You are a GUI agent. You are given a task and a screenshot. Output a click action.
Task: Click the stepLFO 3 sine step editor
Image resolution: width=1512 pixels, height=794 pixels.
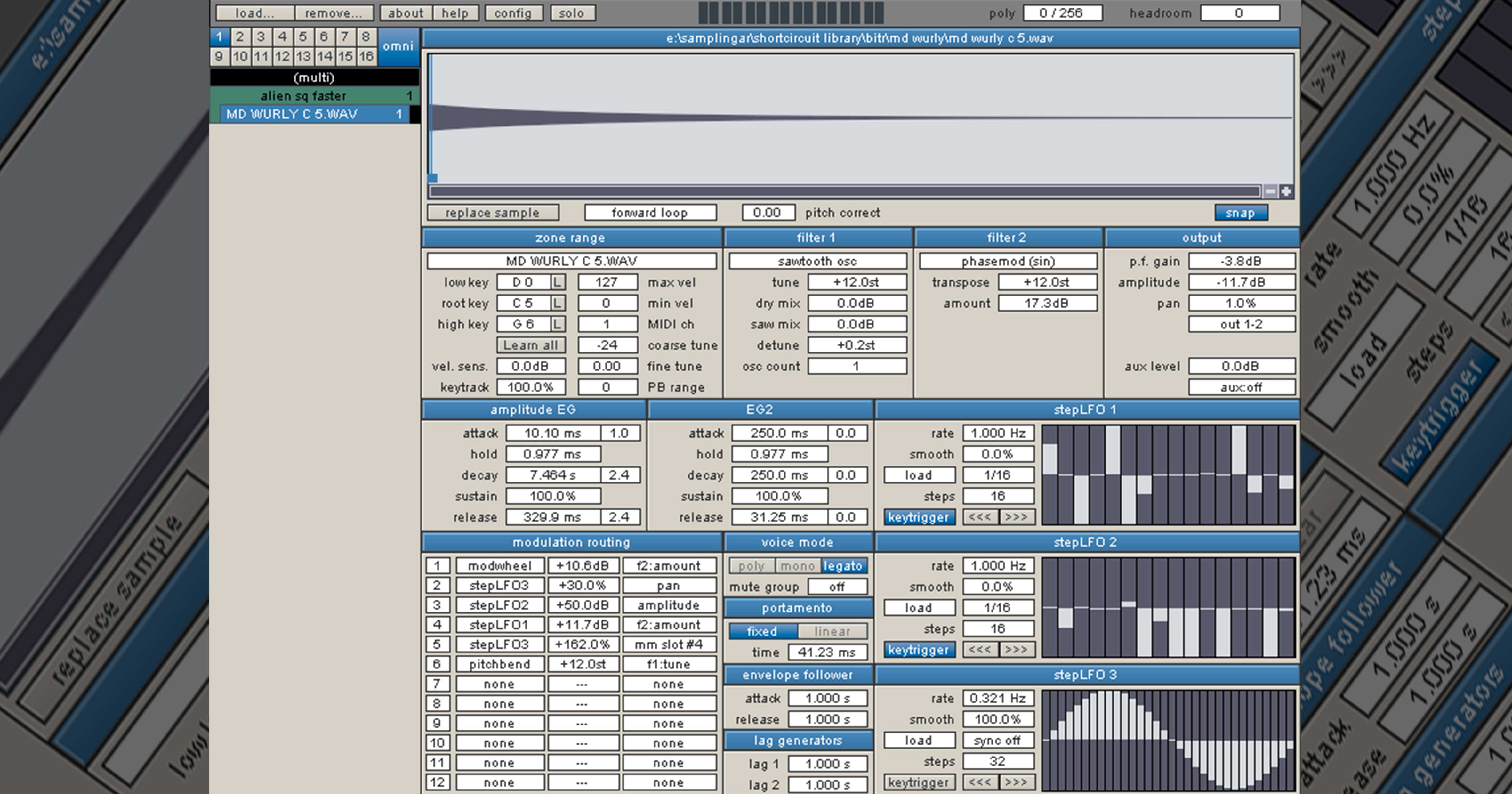(x=1168, y=741)
